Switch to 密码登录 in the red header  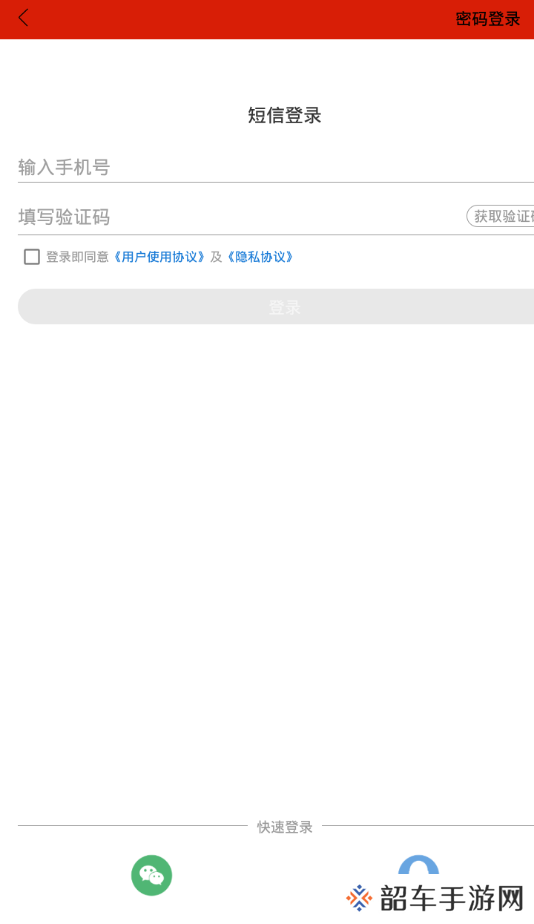tap(487, 19)
